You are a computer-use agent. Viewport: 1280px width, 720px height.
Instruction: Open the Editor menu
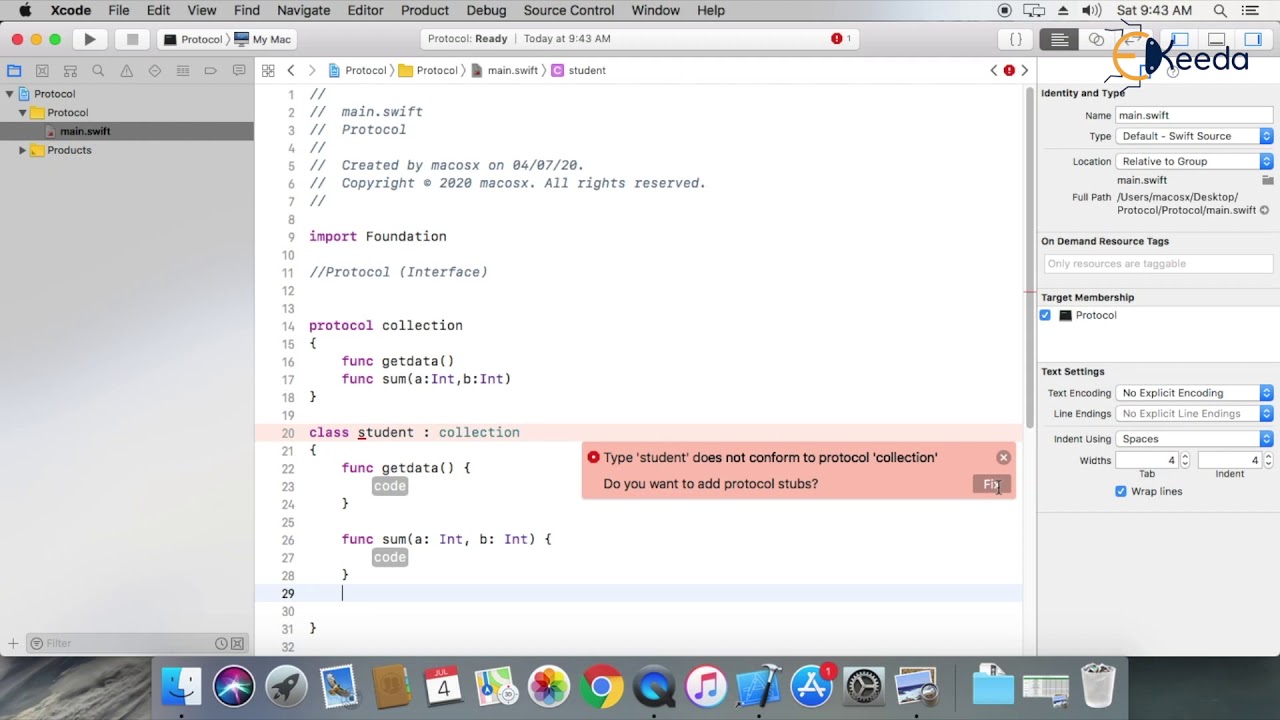(365, 10)
